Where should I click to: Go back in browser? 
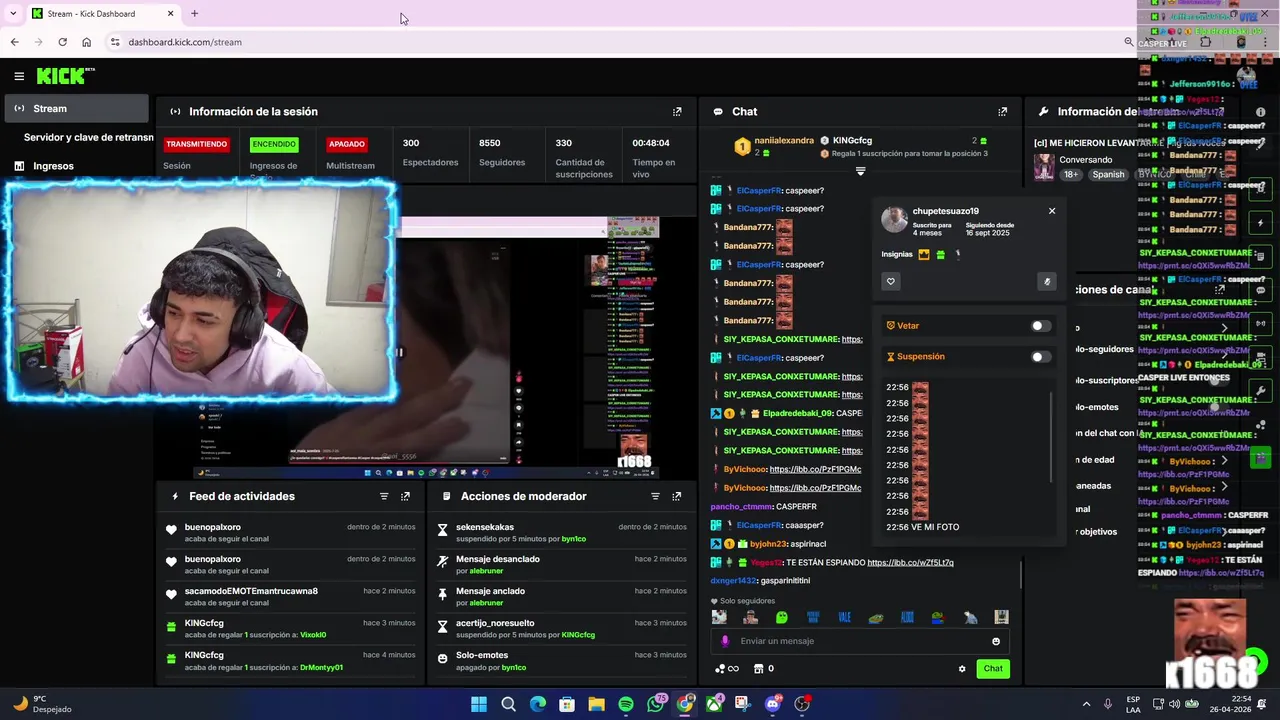coord(14,42)
